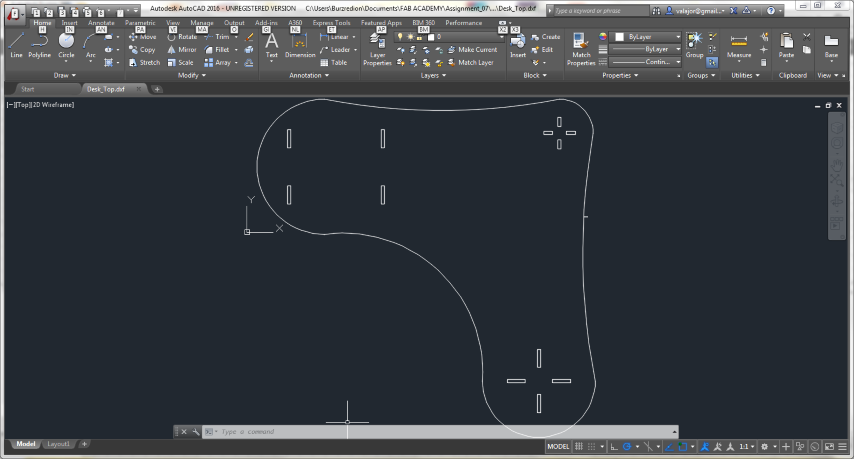The image size is (854, 459).
Task: Open the Home ribbon tab
Action: (x=42, y=23)
